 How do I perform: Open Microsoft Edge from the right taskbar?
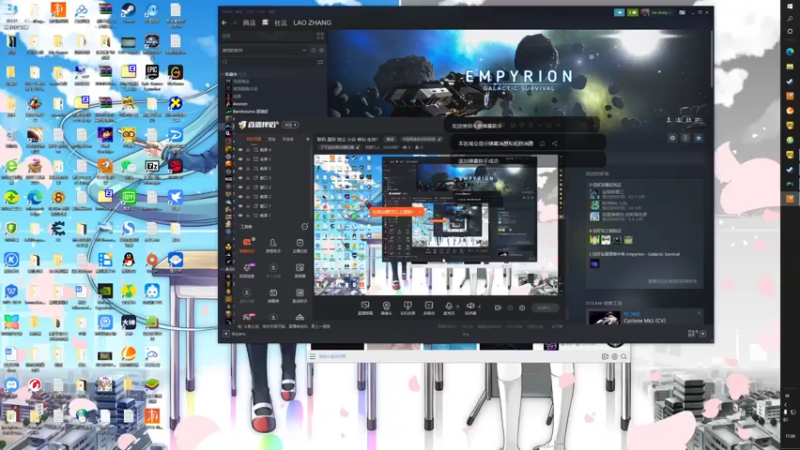pos(790,52)
